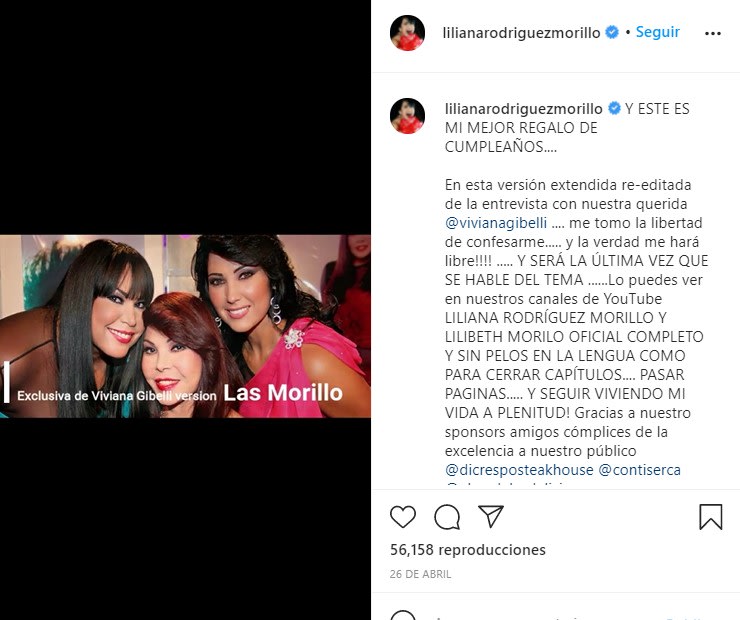
Task: Click the Las Morillo video title overlay
Action: coord(283,393)
